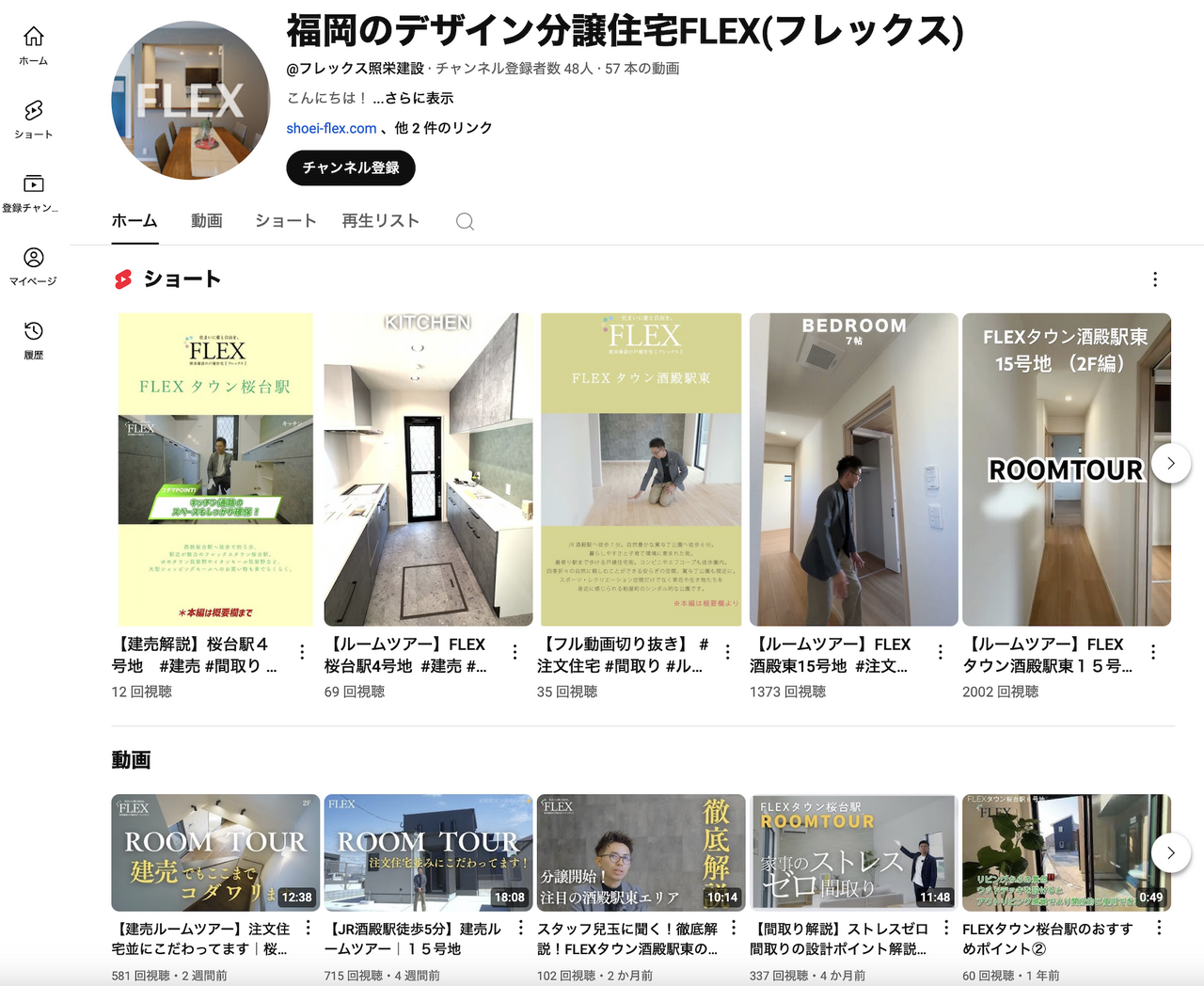
Task: Click the channel name 福岡のデザイン分譲住宅FLEX
Action: [626, 31]
